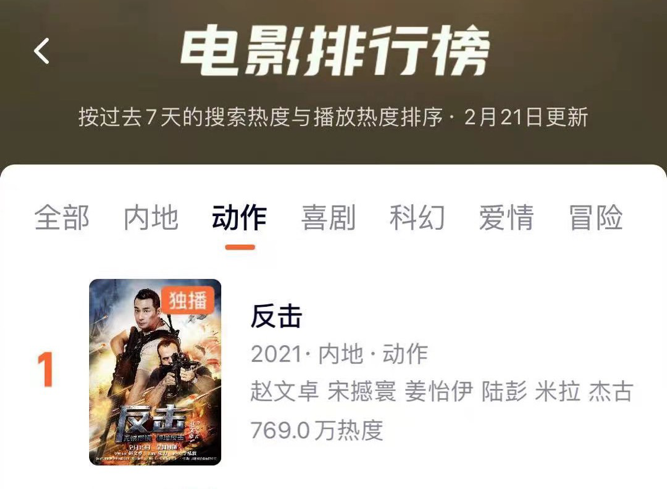Tap the actor name 赵文卓
The height and width of the screenshot is (489, 667).
(x=285, y=391)
